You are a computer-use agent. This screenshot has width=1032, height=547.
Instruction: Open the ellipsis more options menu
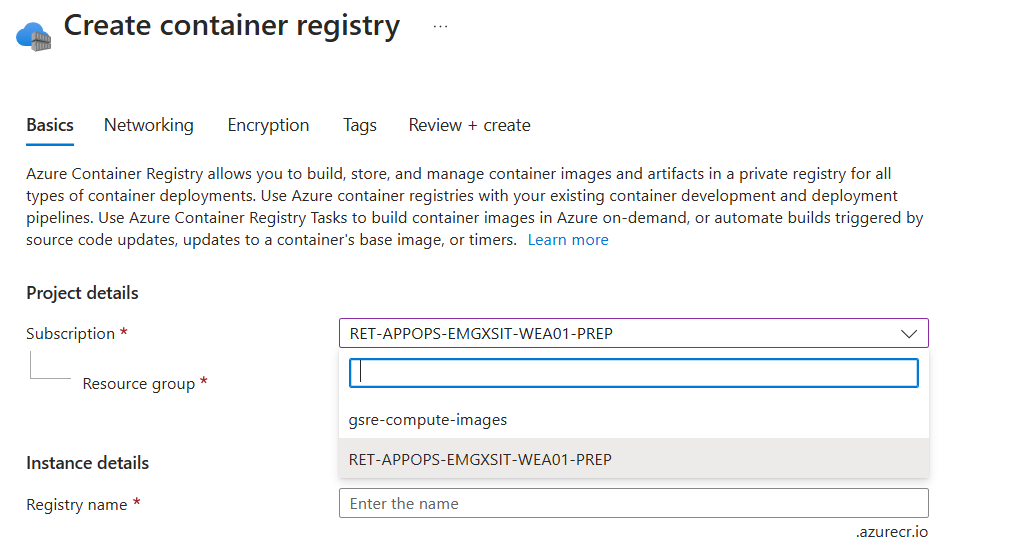pyautogui.click(x=440, y=26)
